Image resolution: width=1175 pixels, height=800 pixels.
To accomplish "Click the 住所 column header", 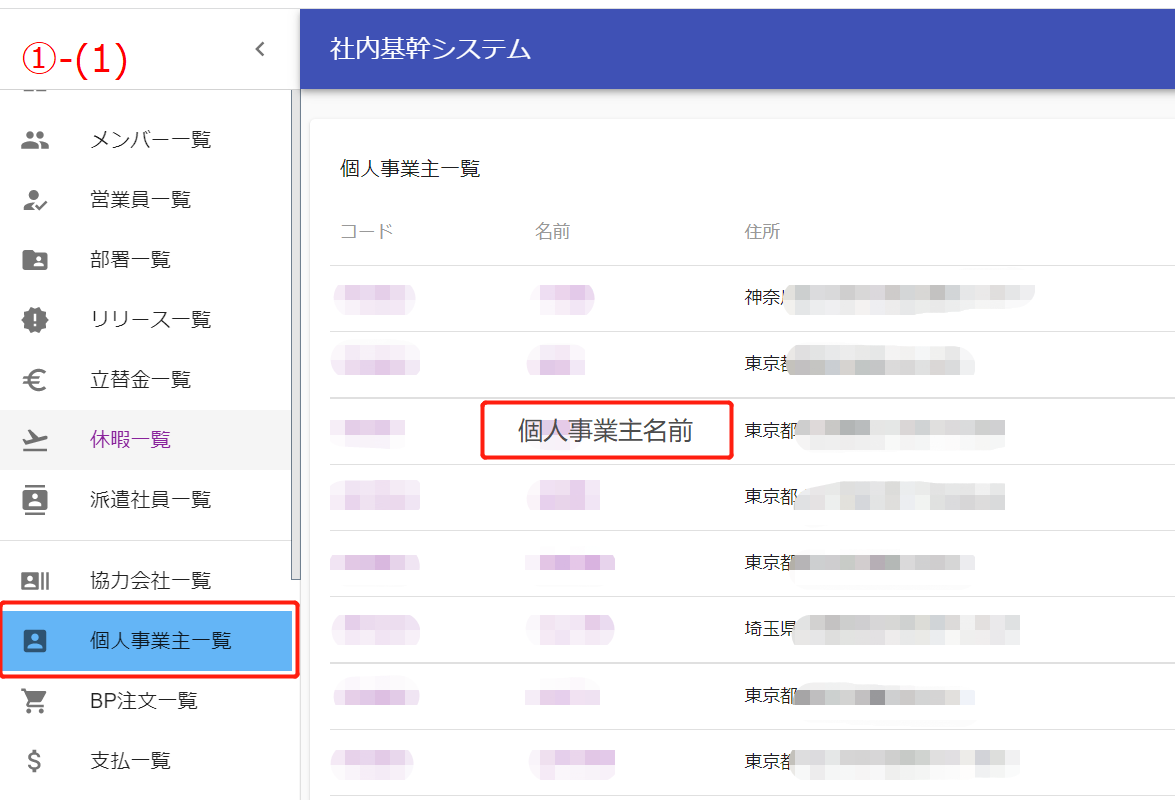I will [762, 232].
